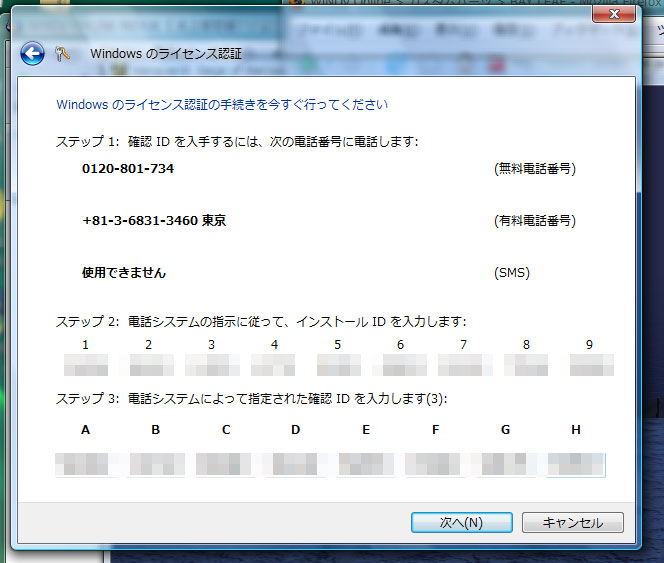Focus confirmation ID field E

(x=365, y=465)
